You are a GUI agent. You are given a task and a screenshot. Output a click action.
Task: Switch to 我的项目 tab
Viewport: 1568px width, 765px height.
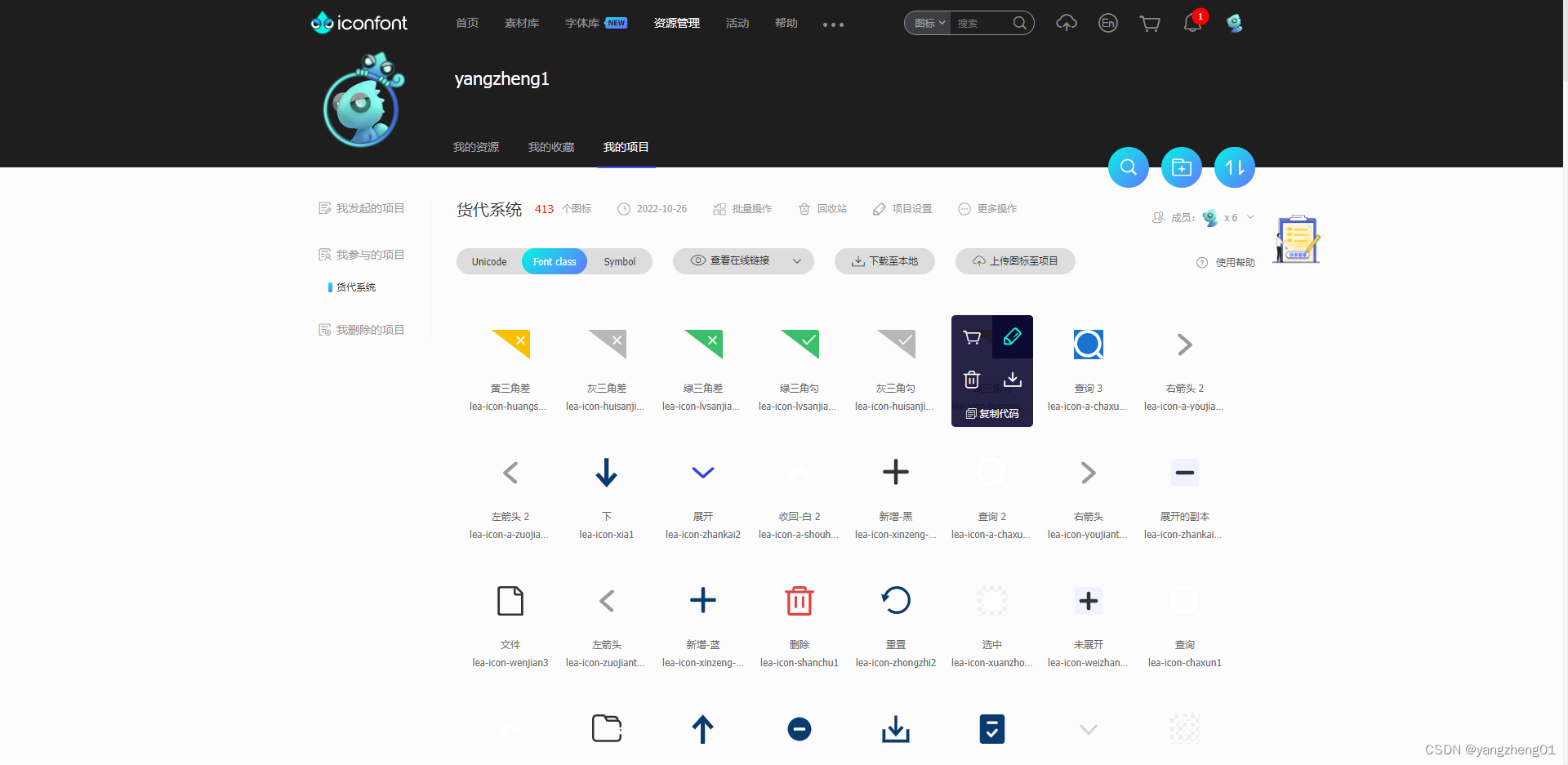pos(626,147)
